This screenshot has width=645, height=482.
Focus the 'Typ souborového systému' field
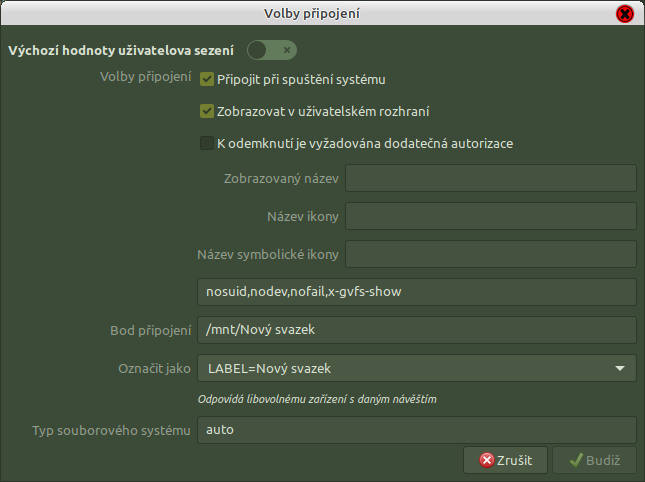416,430
